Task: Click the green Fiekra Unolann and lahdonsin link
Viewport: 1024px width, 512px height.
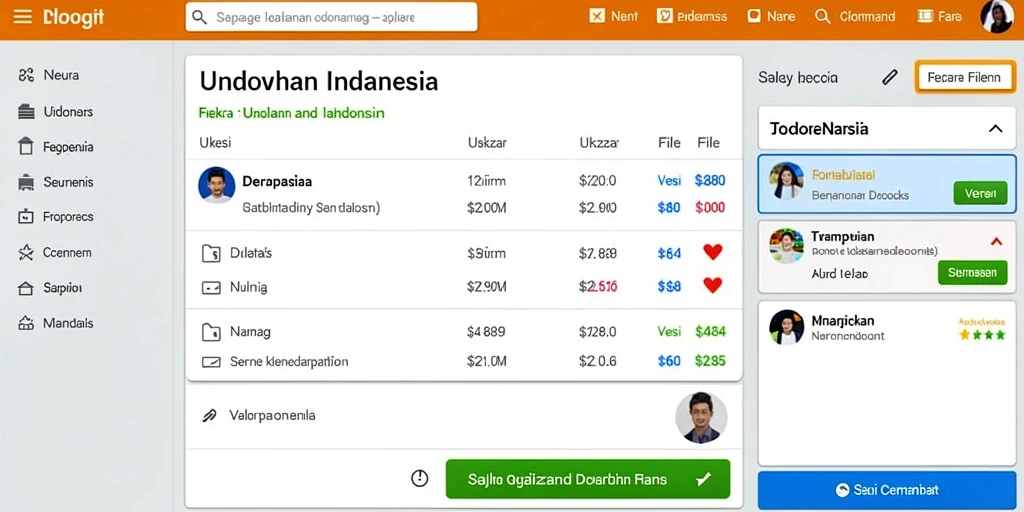Action: (x=291, y=113)
